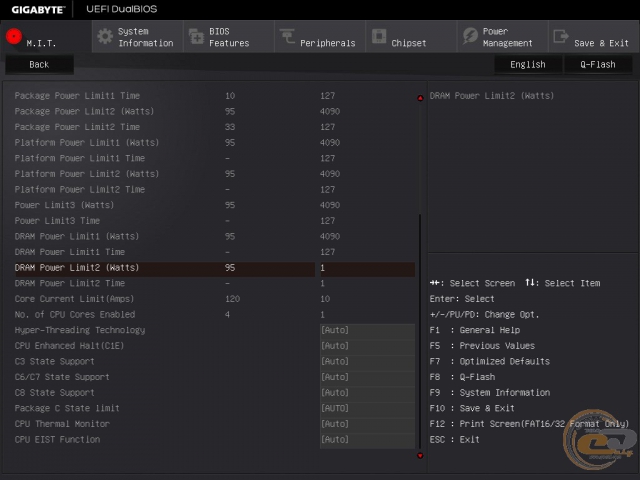Image resolution: width=640 pixels, height=480 pixels.
Task: Open the Power Management tab
Action: click(502, 37)
